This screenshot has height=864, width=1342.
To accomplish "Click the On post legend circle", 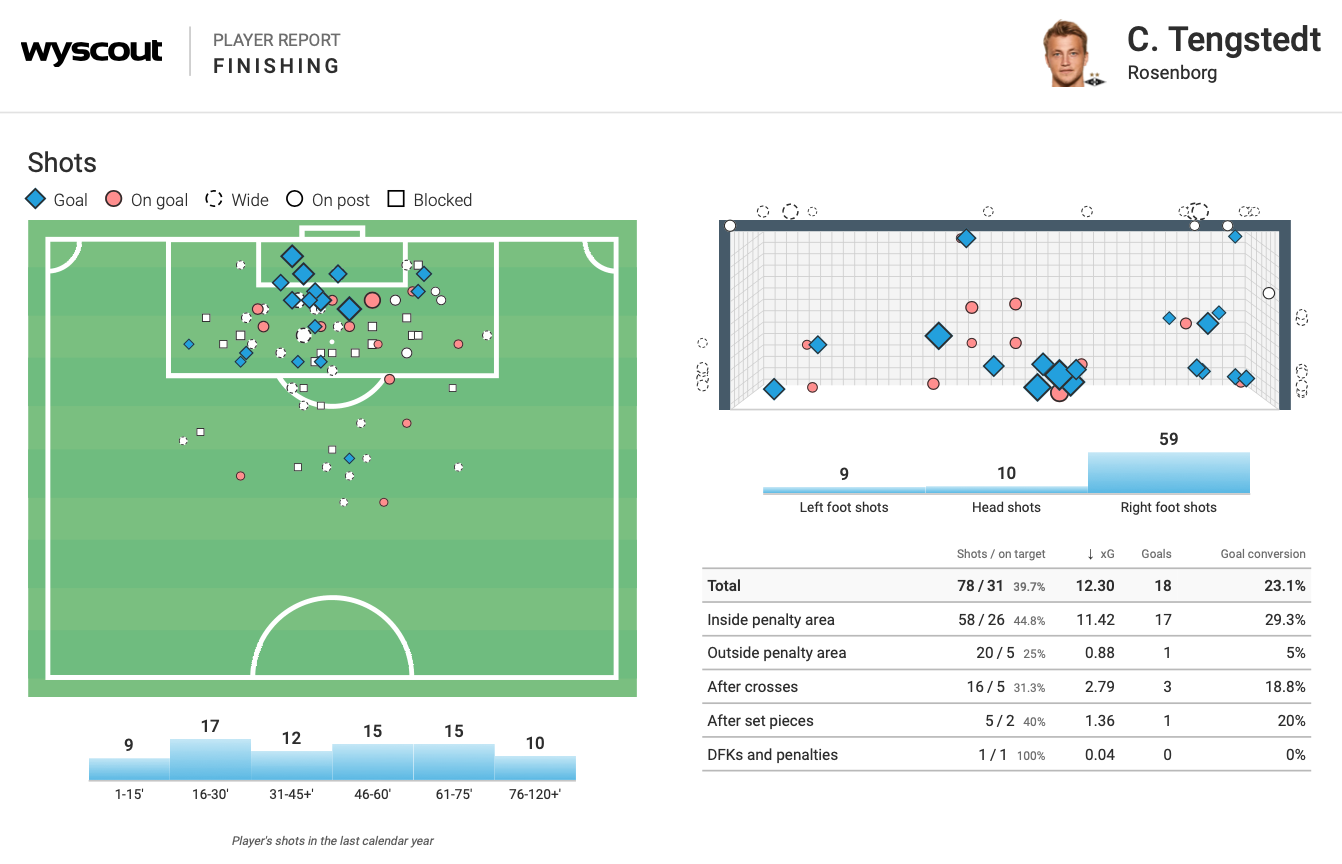I will point(294,199).
